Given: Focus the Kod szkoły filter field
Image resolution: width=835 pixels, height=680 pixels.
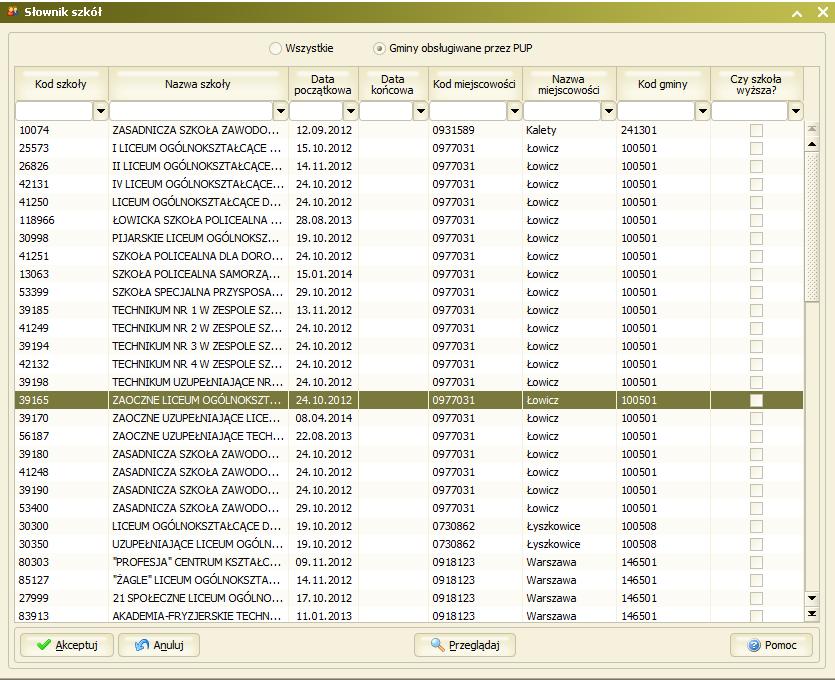Looking at the screenshot, I should (54, 111).
